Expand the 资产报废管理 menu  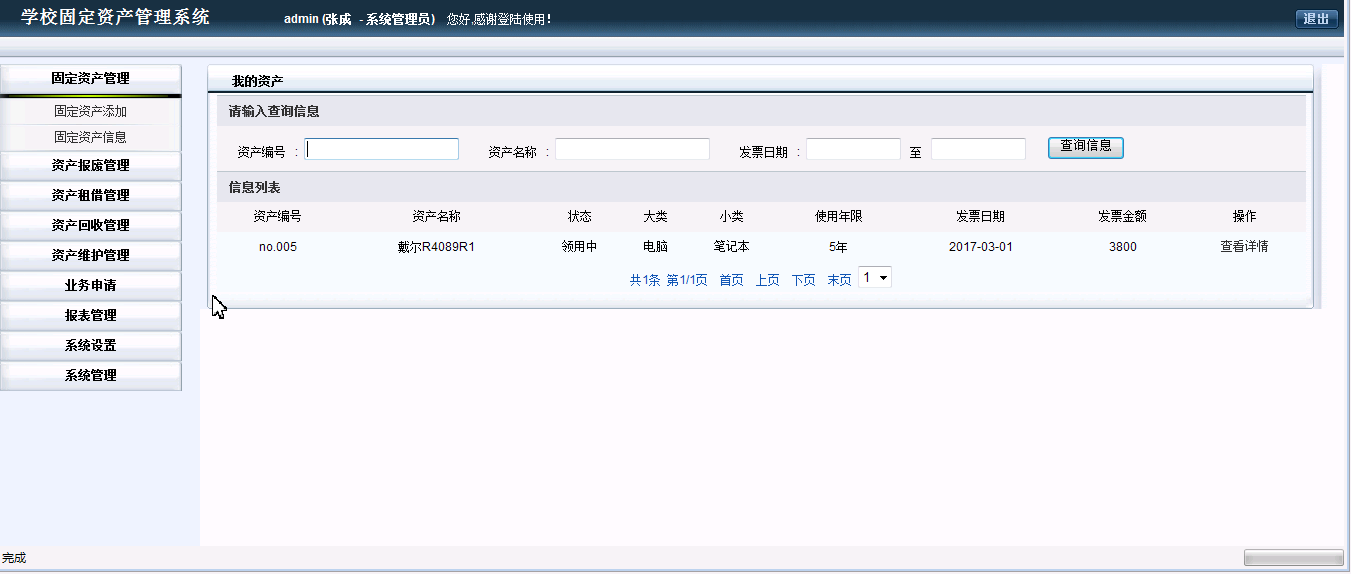(90, 165)
